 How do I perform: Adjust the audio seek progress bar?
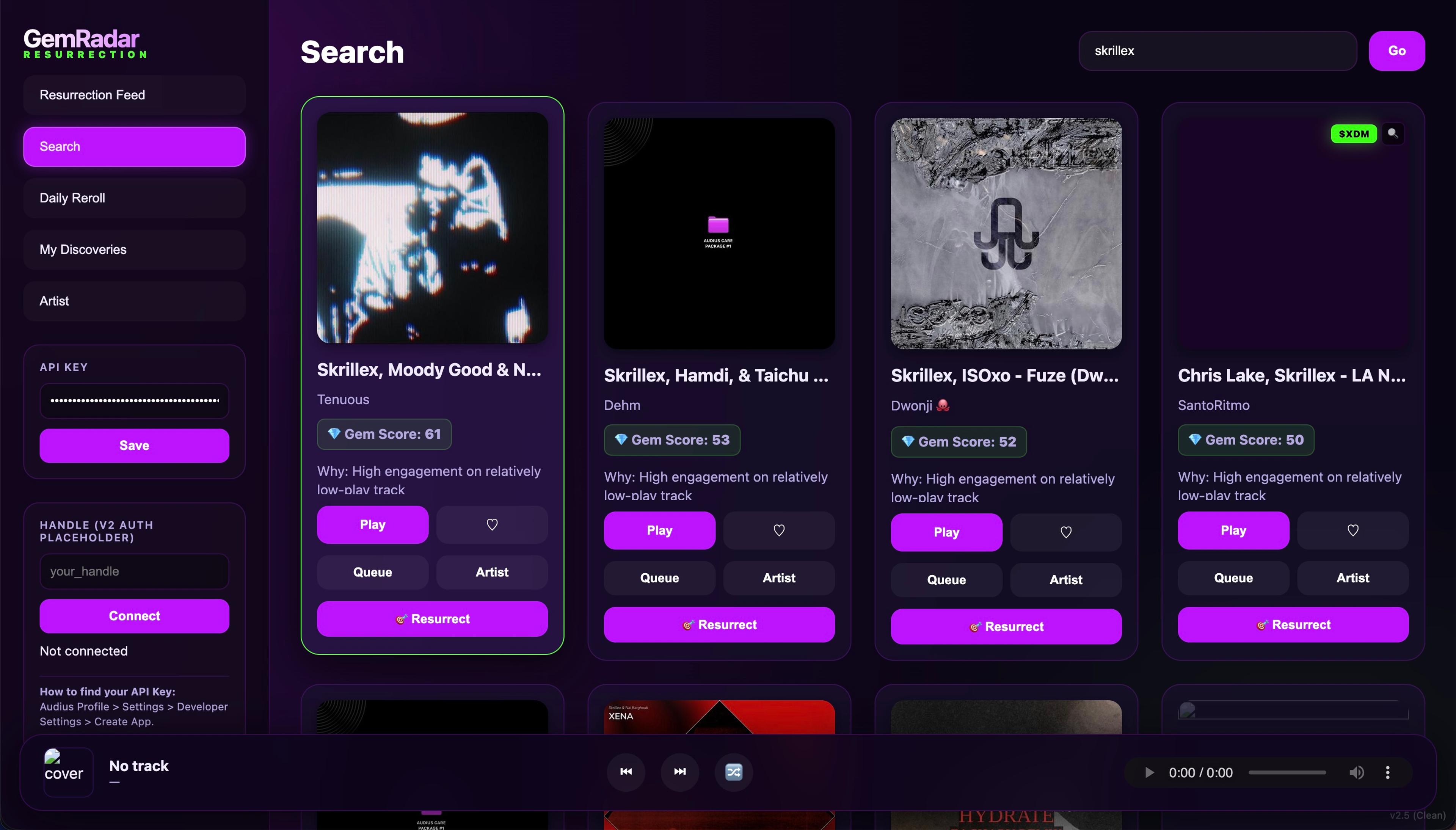(1287, 772)
